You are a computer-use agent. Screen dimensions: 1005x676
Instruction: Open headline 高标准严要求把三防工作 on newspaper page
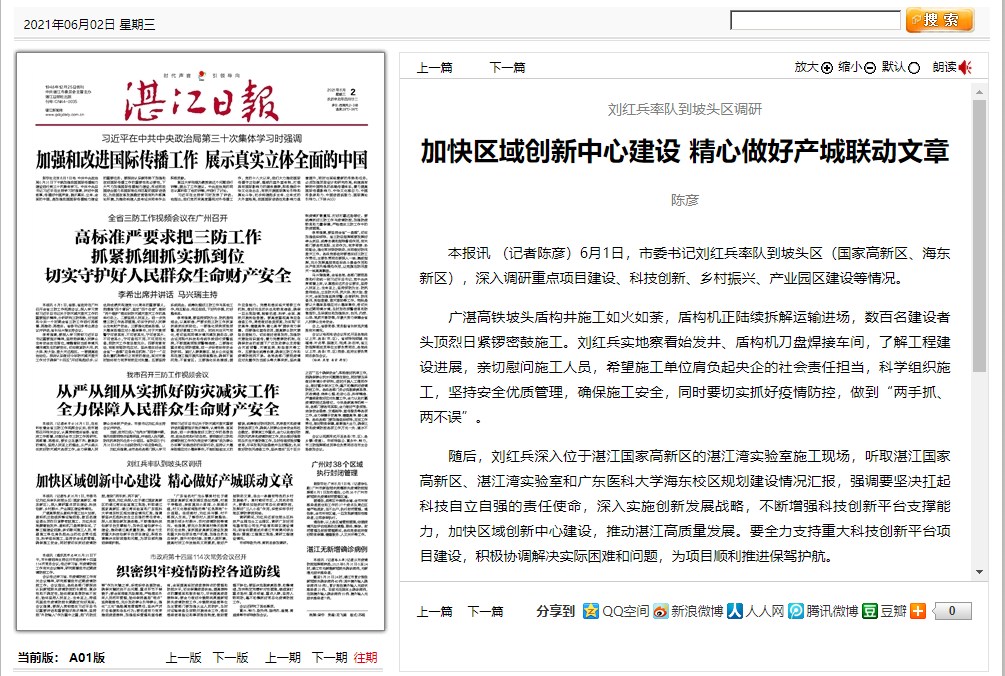pyautogui.click(x=168, y=237)
